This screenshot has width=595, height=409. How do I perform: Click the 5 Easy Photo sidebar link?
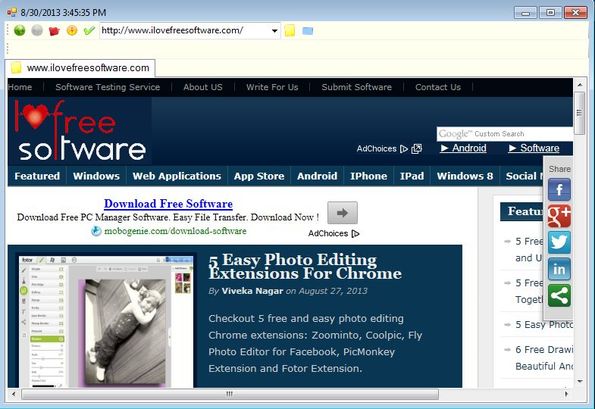pos(544,325)
